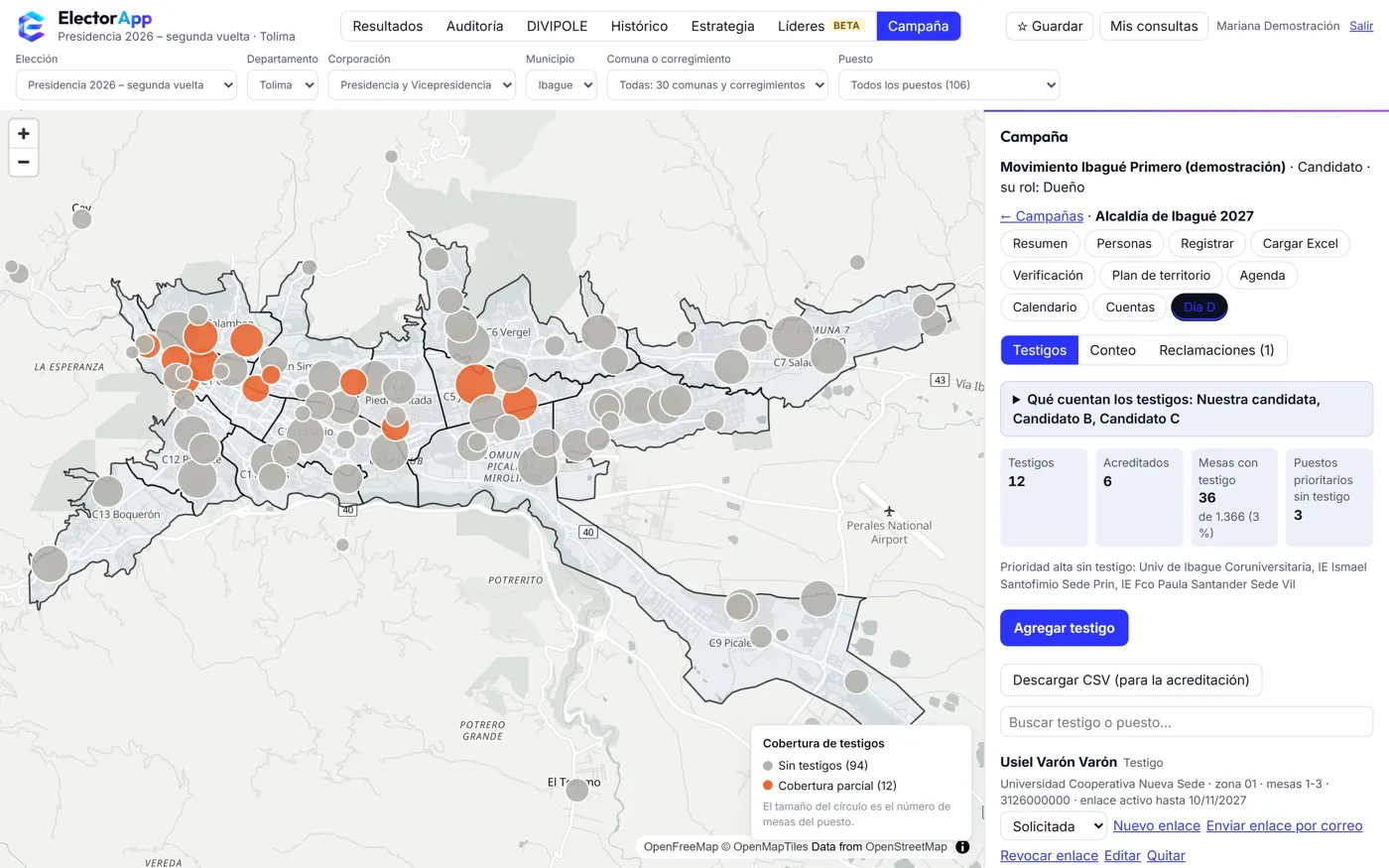1389x868 pixels.
Task: Zoom in on the map
Action: (x=24, y=133)
